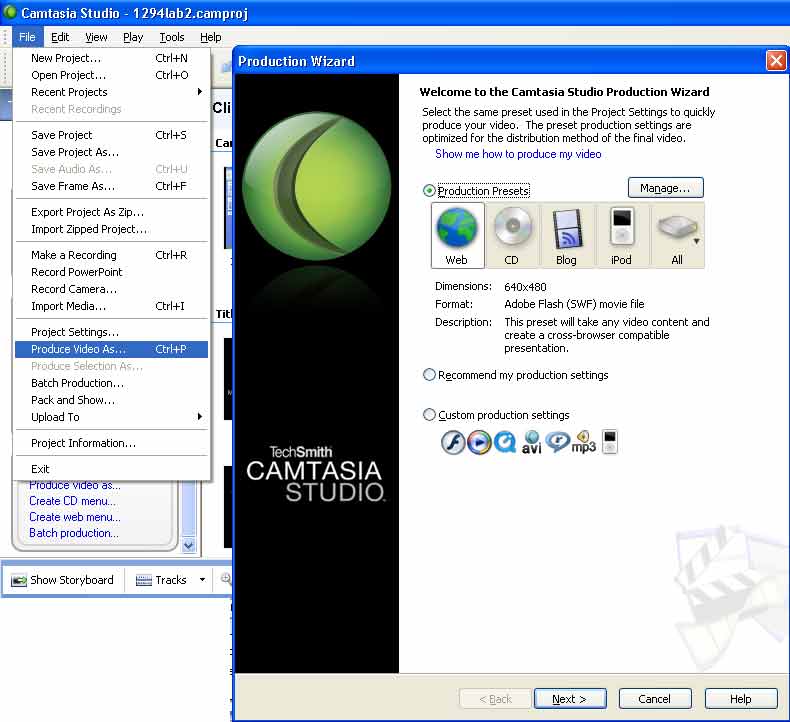The width and height of the screenshot is (790, 722).
Task: Open Project Information menu entry
Action: [111, 443]
